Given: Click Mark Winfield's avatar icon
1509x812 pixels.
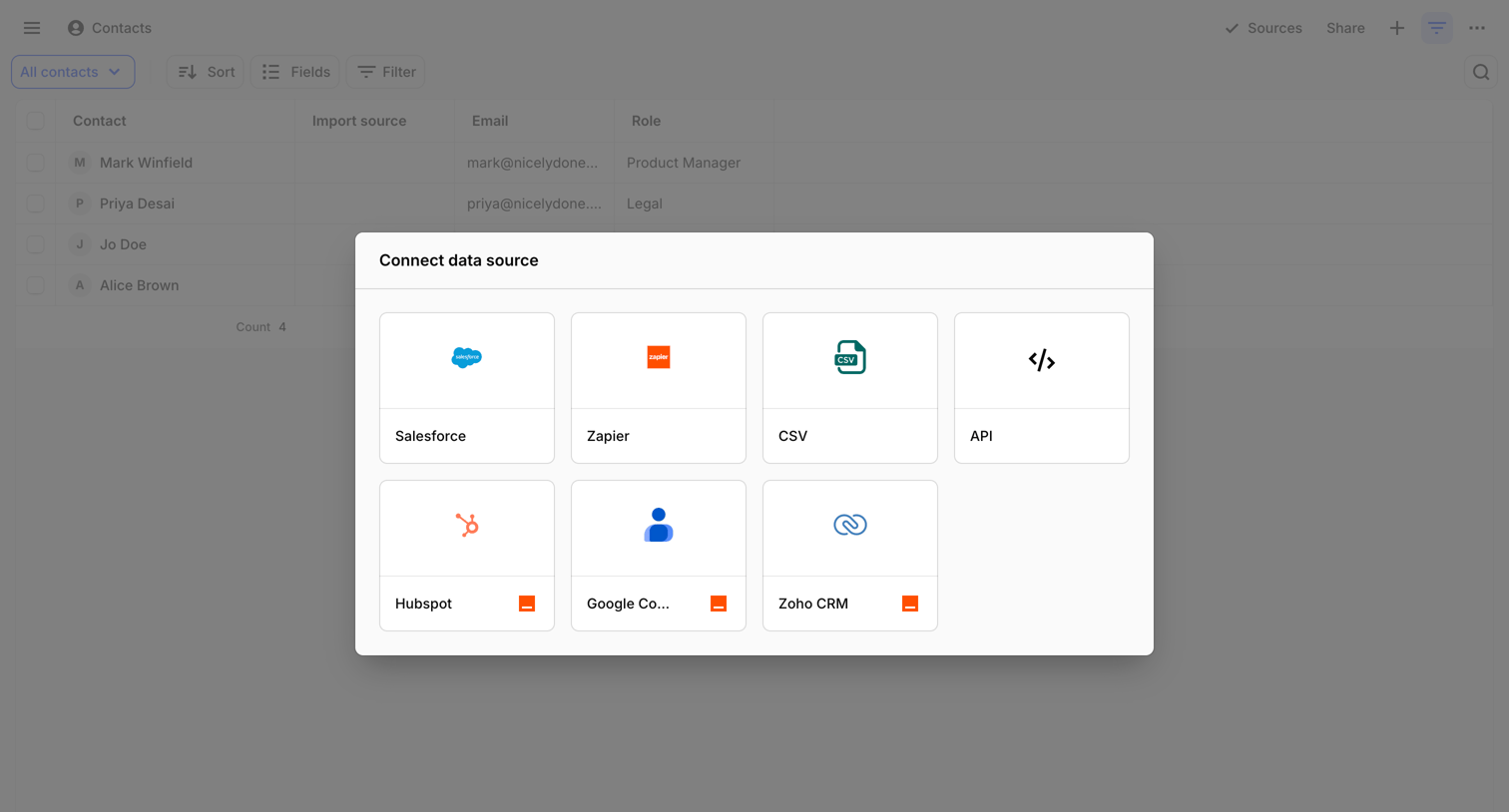Looking at the screenshot, I should (80, 163).
